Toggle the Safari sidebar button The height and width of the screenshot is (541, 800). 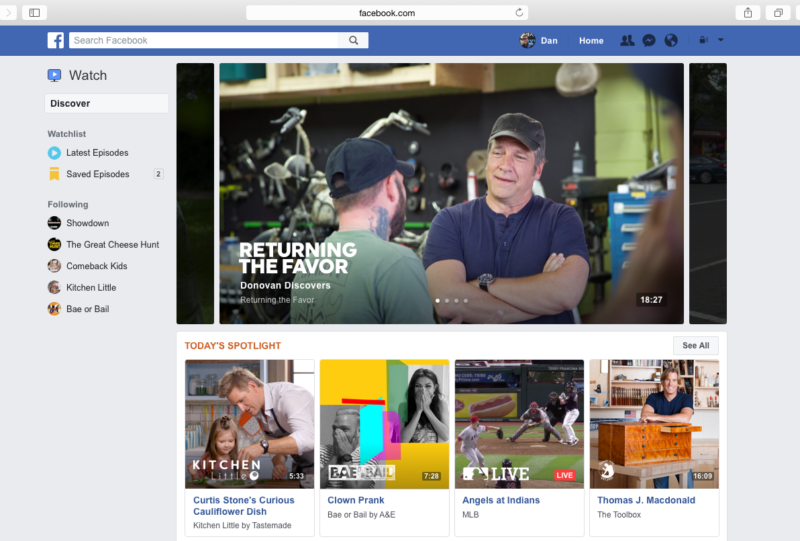(x=35, y=13)
